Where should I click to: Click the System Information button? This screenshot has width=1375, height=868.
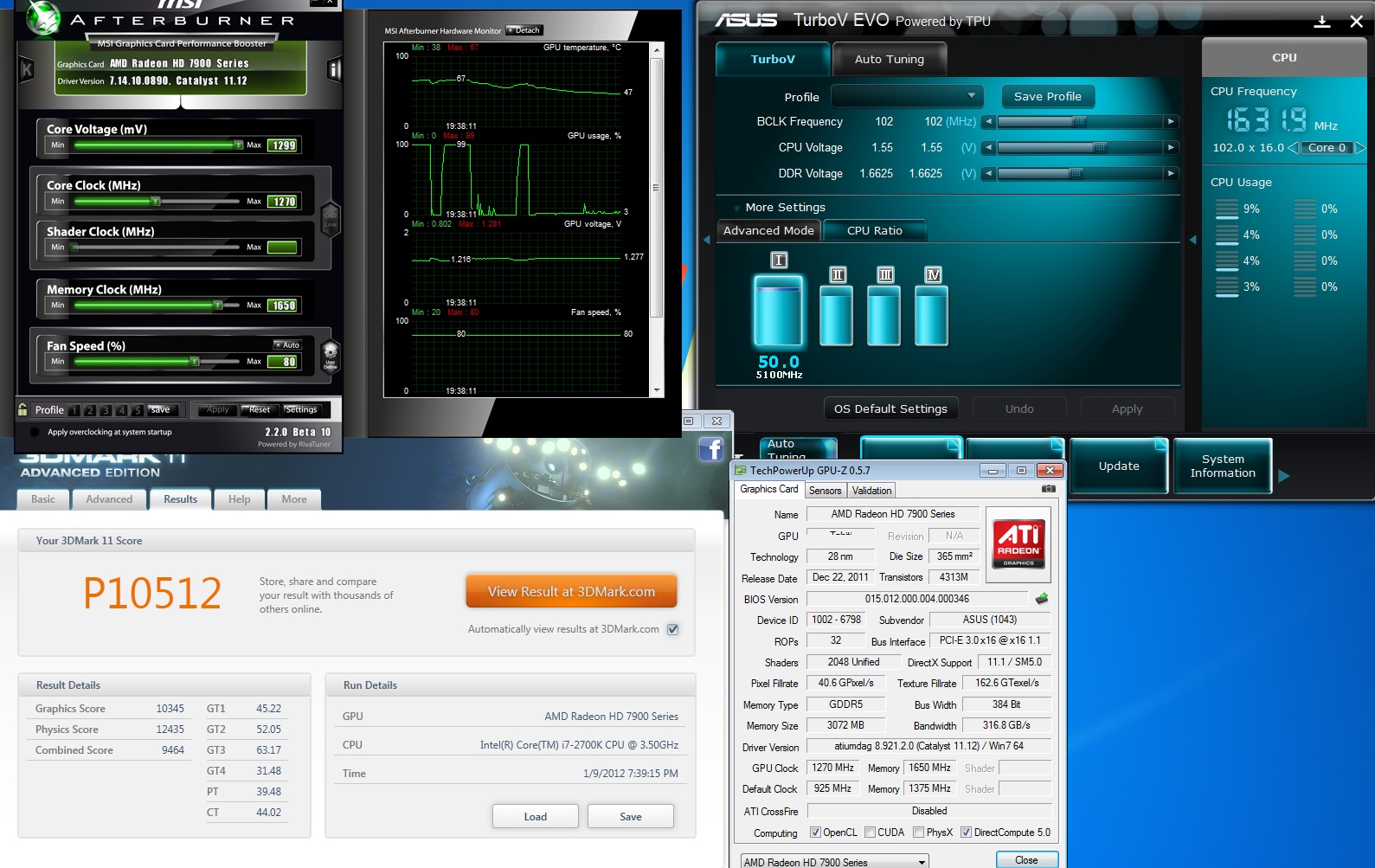point(1222,466)
